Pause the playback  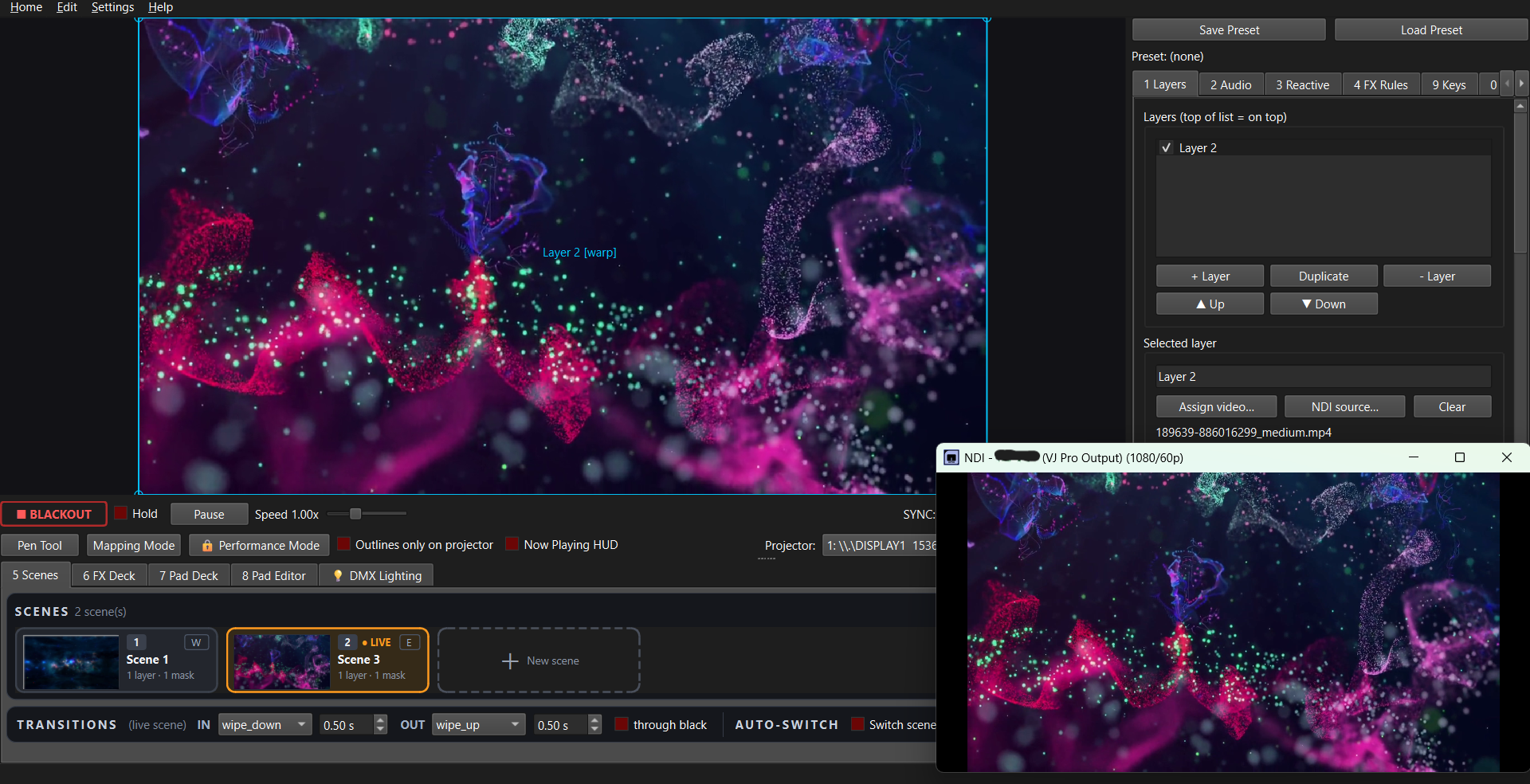(209, 514)
